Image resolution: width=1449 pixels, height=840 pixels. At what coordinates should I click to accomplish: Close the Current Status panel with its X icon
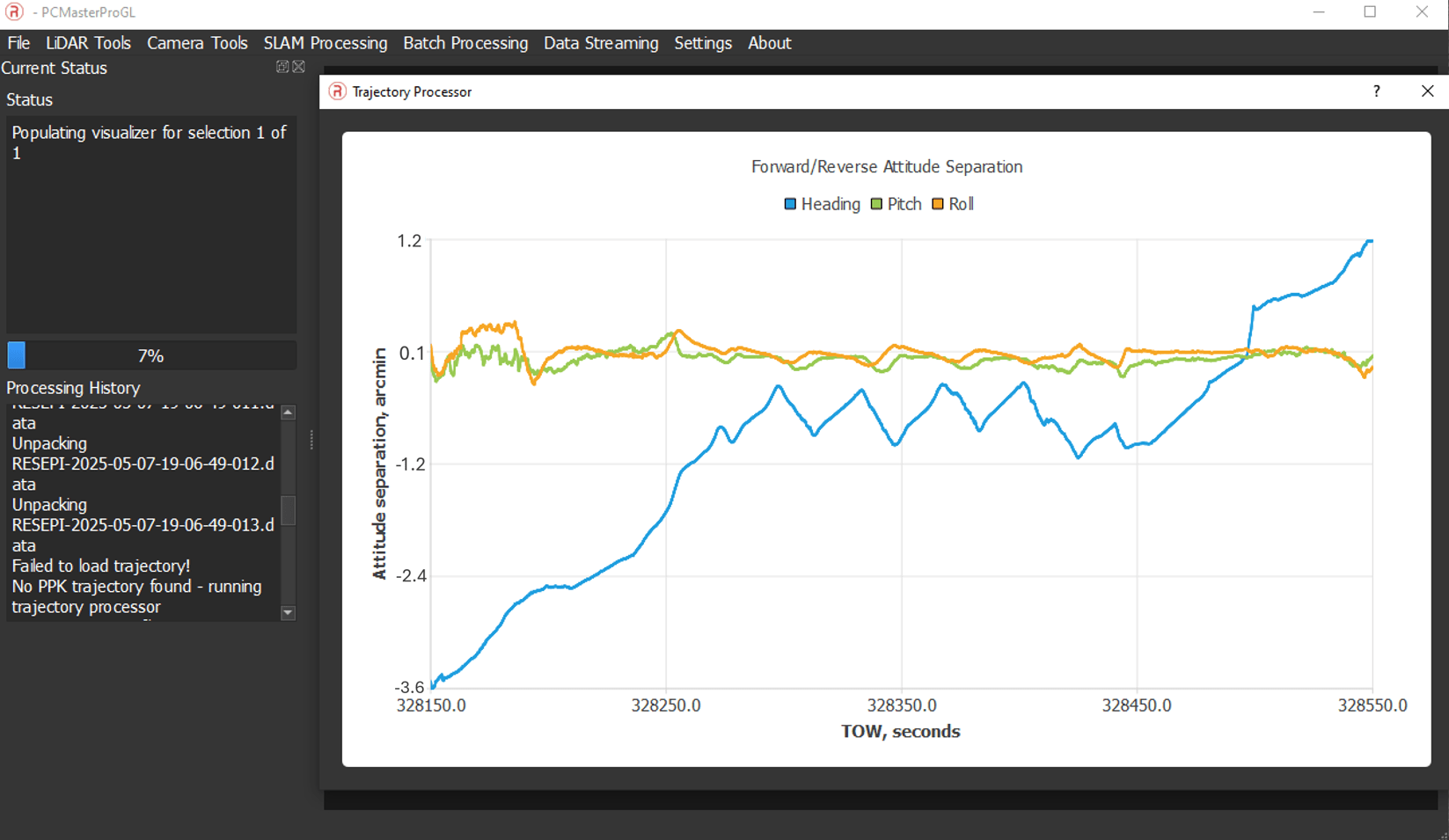pos(298,67)
